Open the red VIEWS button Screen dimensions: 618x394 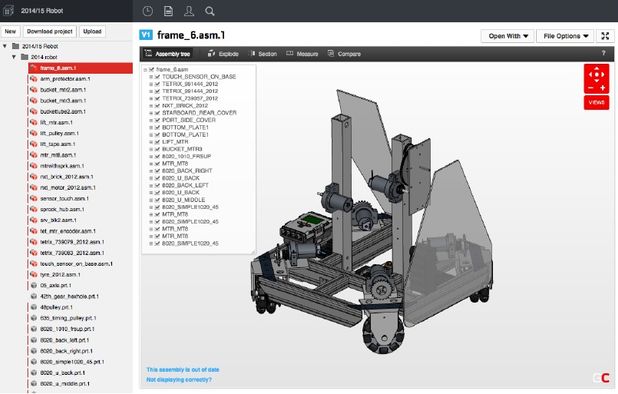[x=597, y=102]
